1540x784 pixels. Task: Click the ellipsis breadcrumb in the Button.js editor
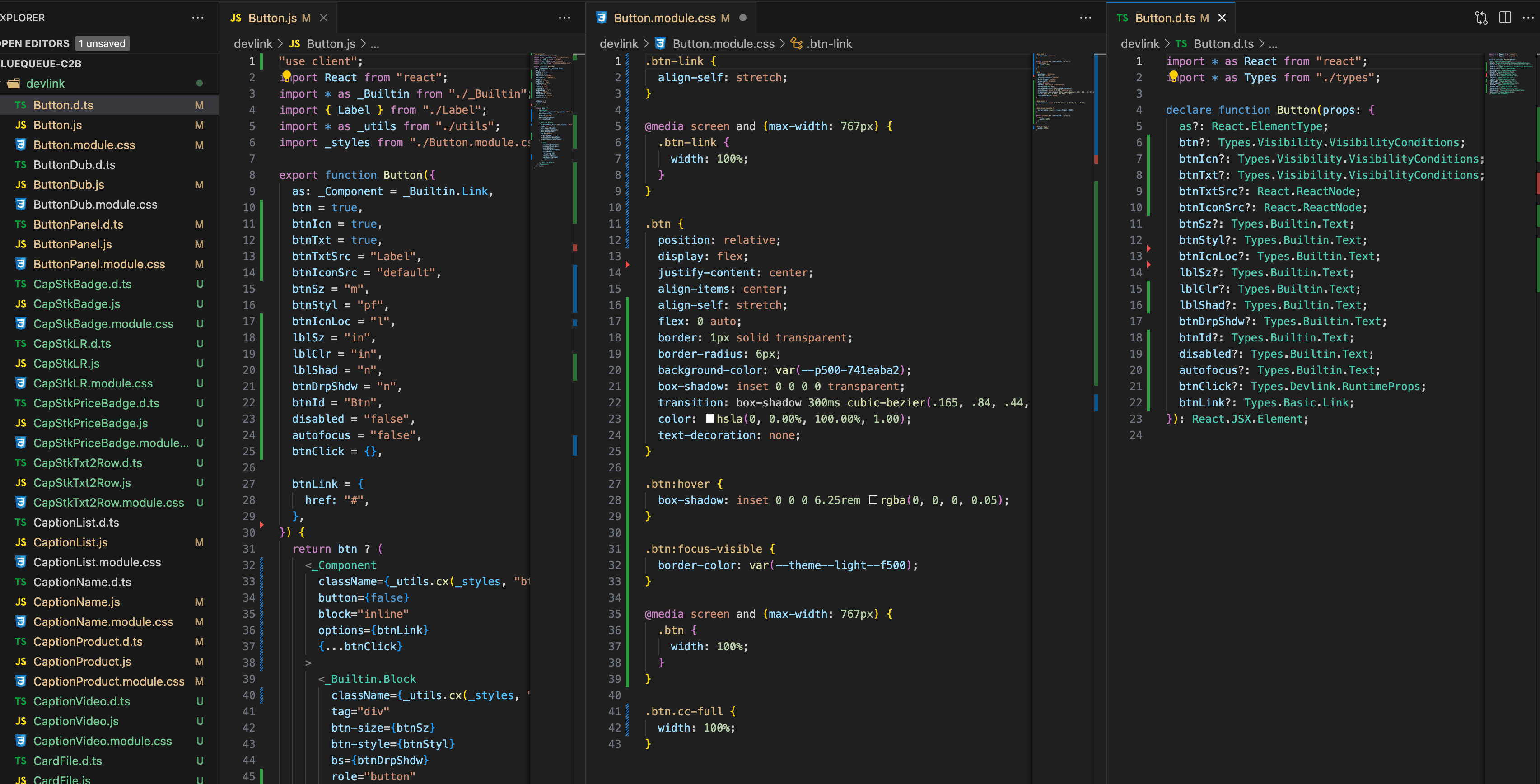[375, 44]
